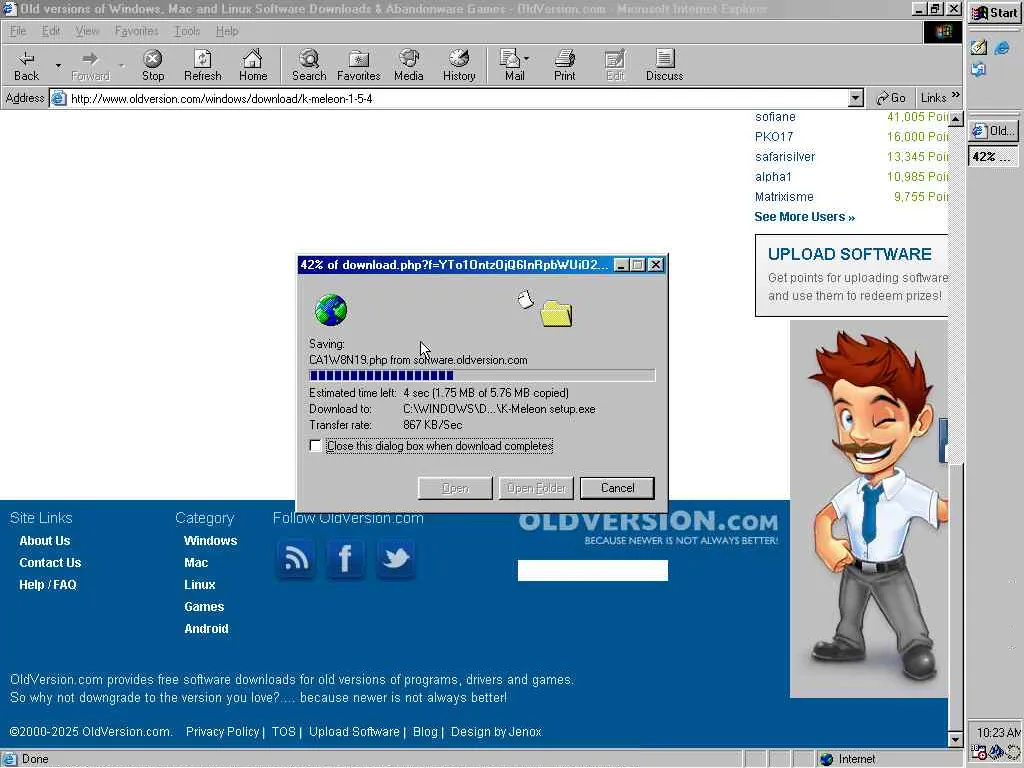Screen dimensions: 1024x768
Task: Open the Internet Explorer quick launch icon
Action: pyautogui.click(x=1002, y=48)
